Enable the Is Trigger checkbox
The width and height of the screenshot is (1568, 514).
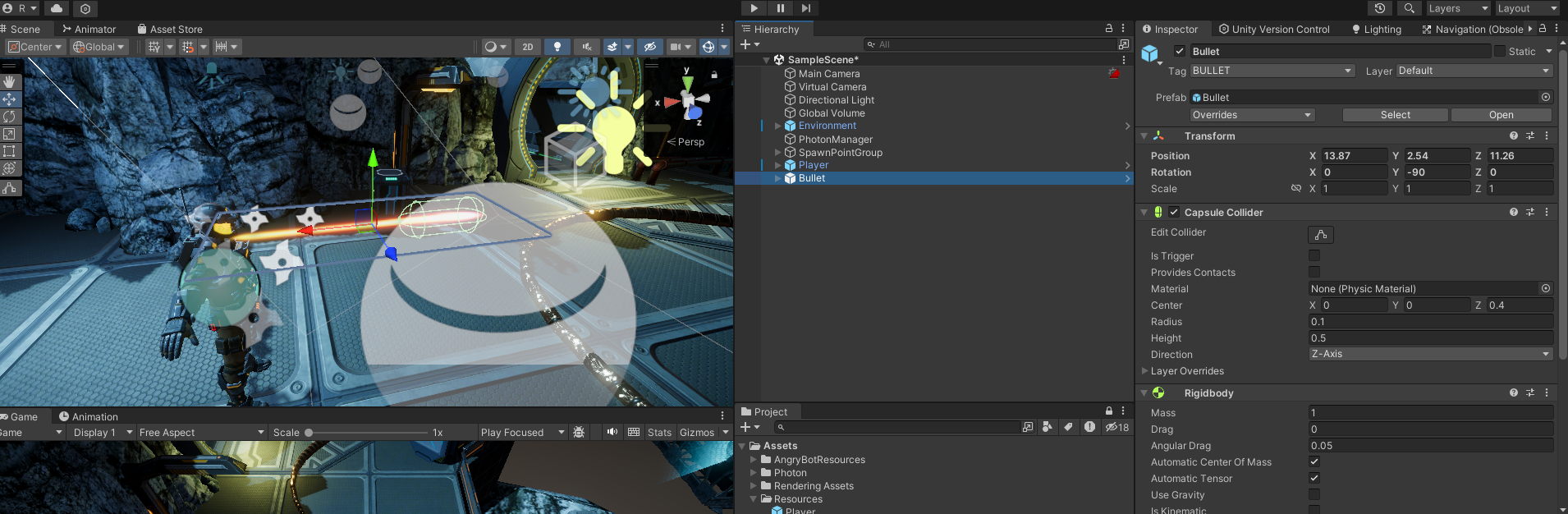1314,255
